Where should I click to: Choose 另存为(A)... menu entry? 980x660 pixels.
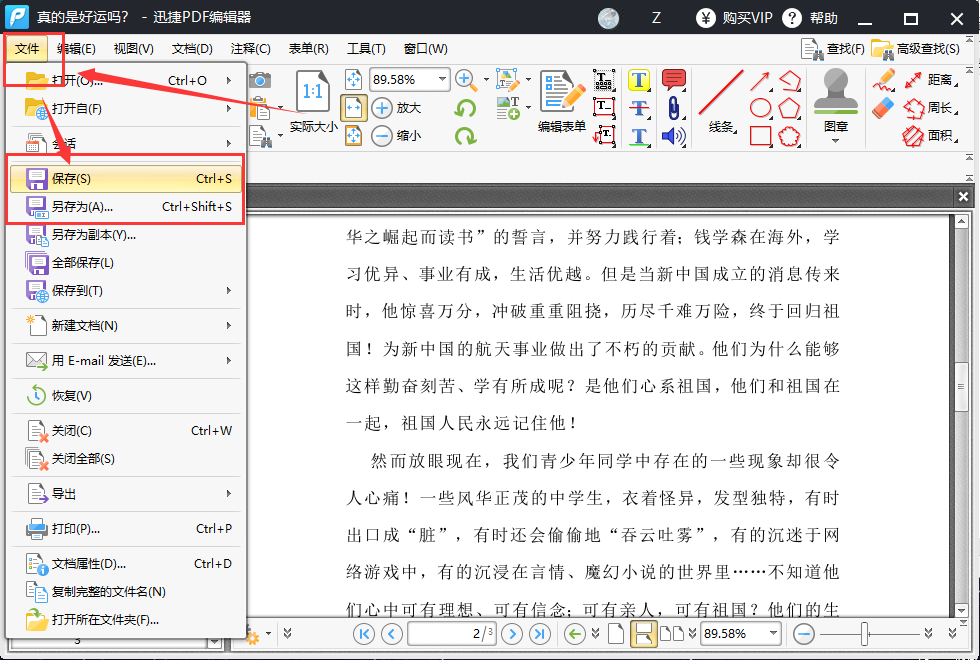(126, 207)
